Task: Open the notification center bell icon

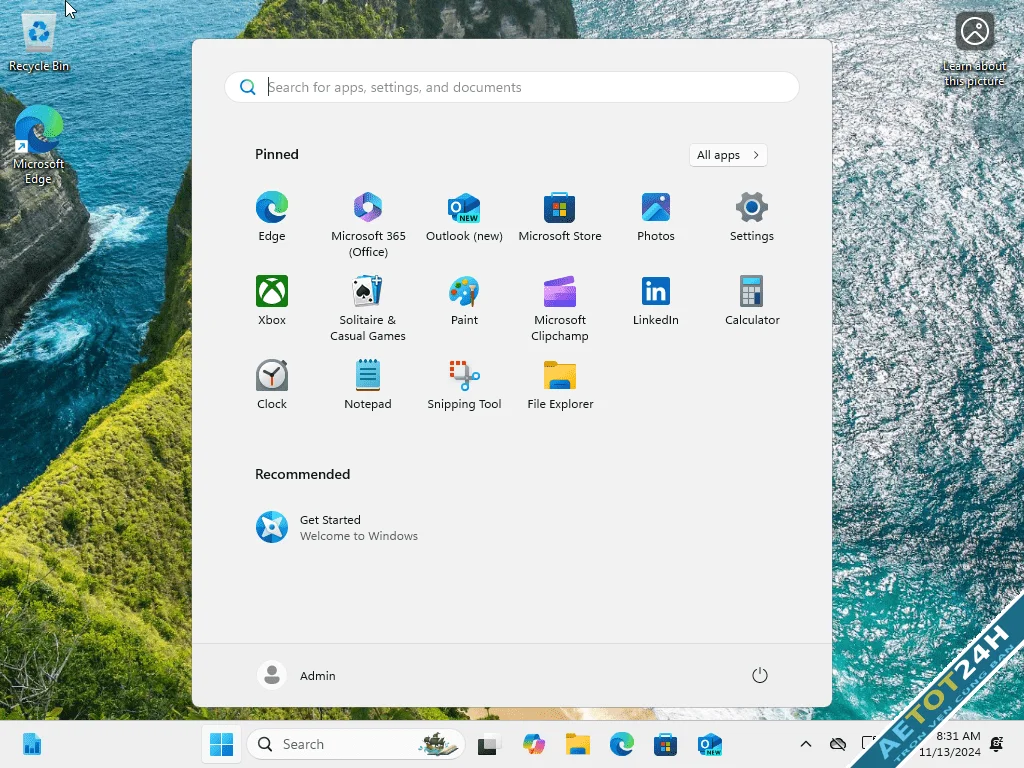Action: pos(996,744)
